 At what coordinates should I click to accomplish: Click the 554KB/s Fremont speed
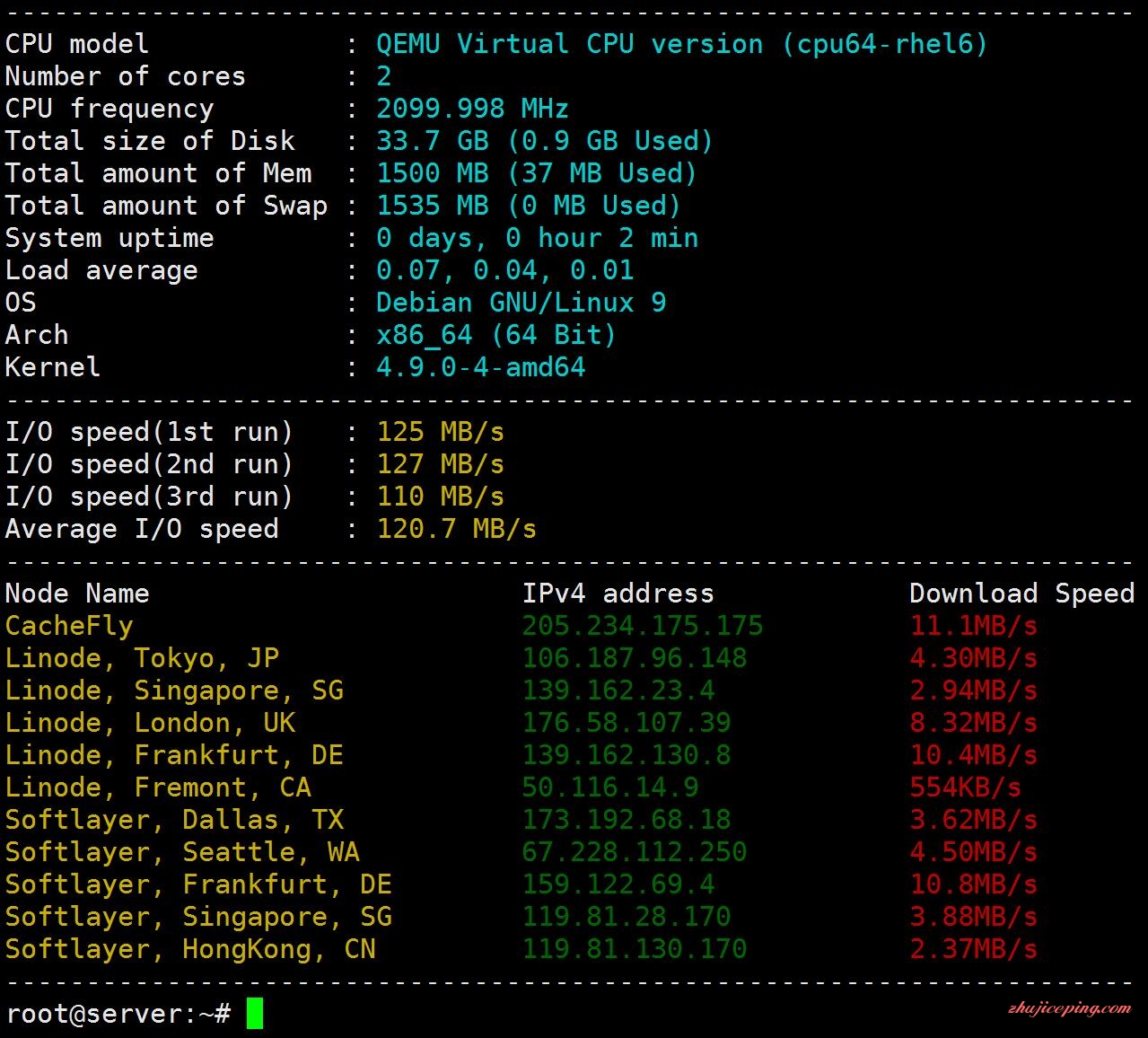pos(966,787)
